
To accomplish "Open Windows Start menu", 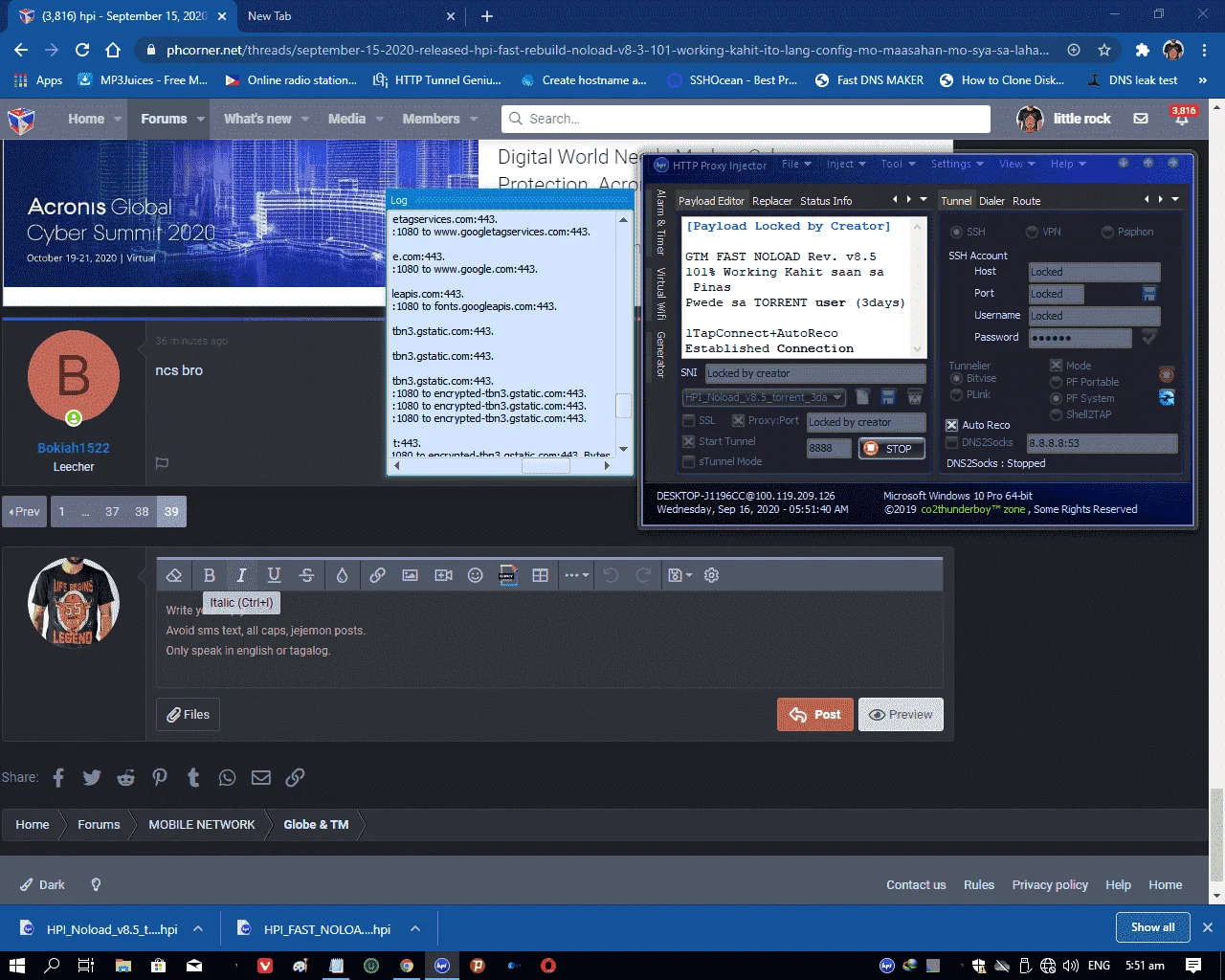I will [x=16, y=966].
